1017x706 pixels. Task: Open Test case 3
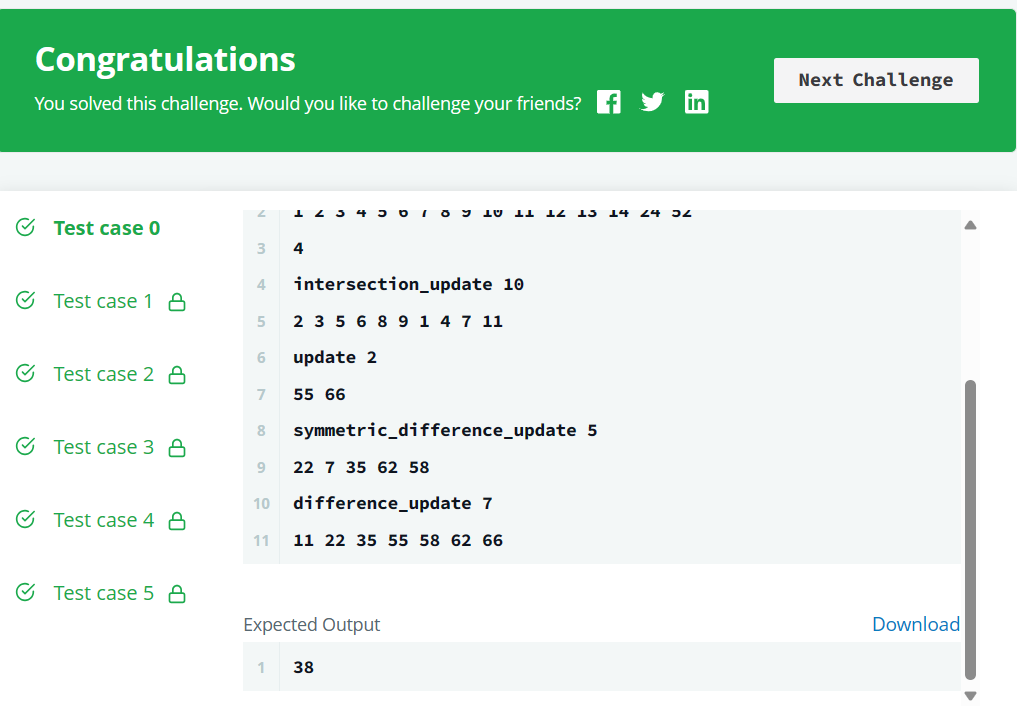click(x=103, y=447)
